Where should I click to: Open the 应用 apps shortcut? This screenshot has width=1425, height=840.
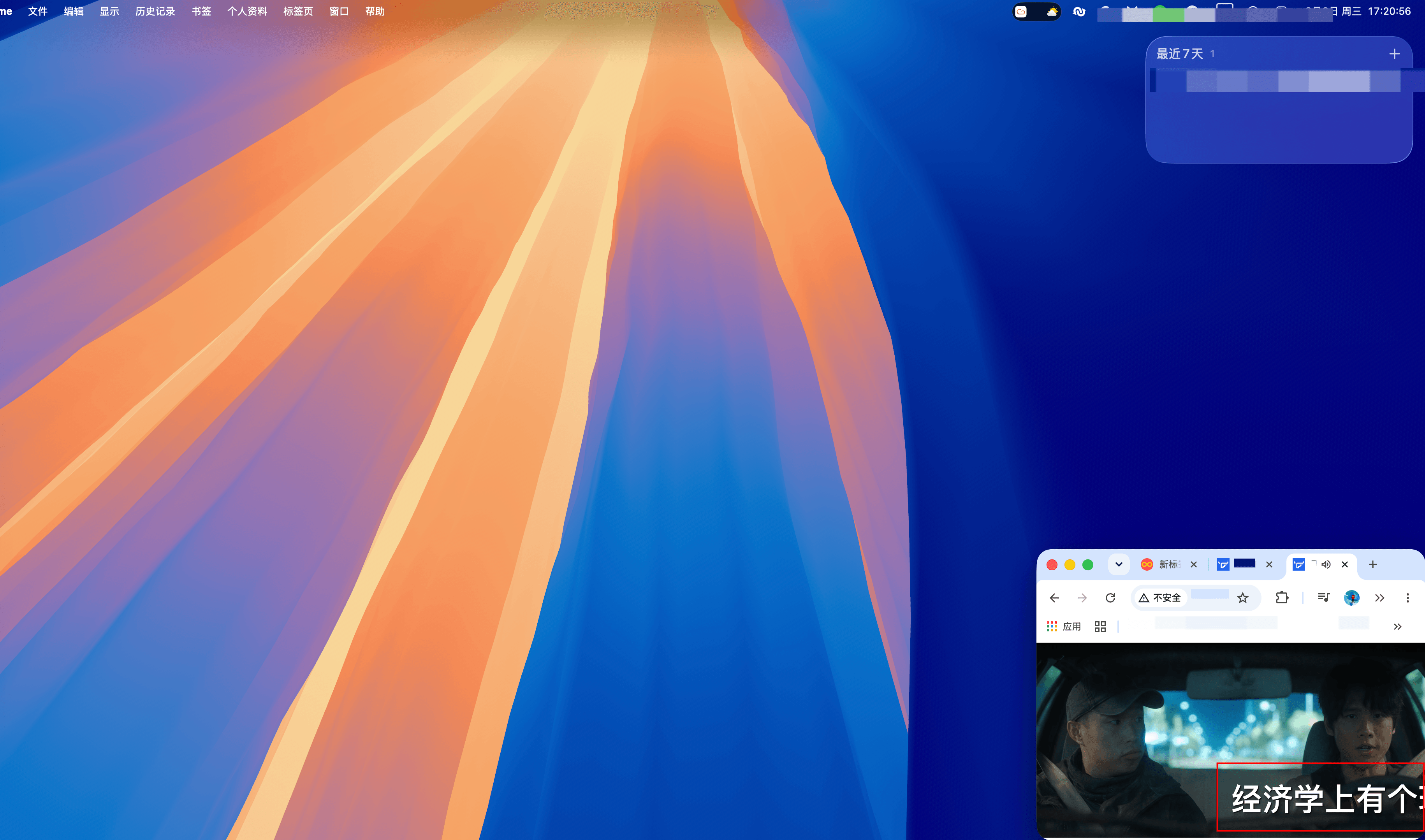[x=1064, y=627]
